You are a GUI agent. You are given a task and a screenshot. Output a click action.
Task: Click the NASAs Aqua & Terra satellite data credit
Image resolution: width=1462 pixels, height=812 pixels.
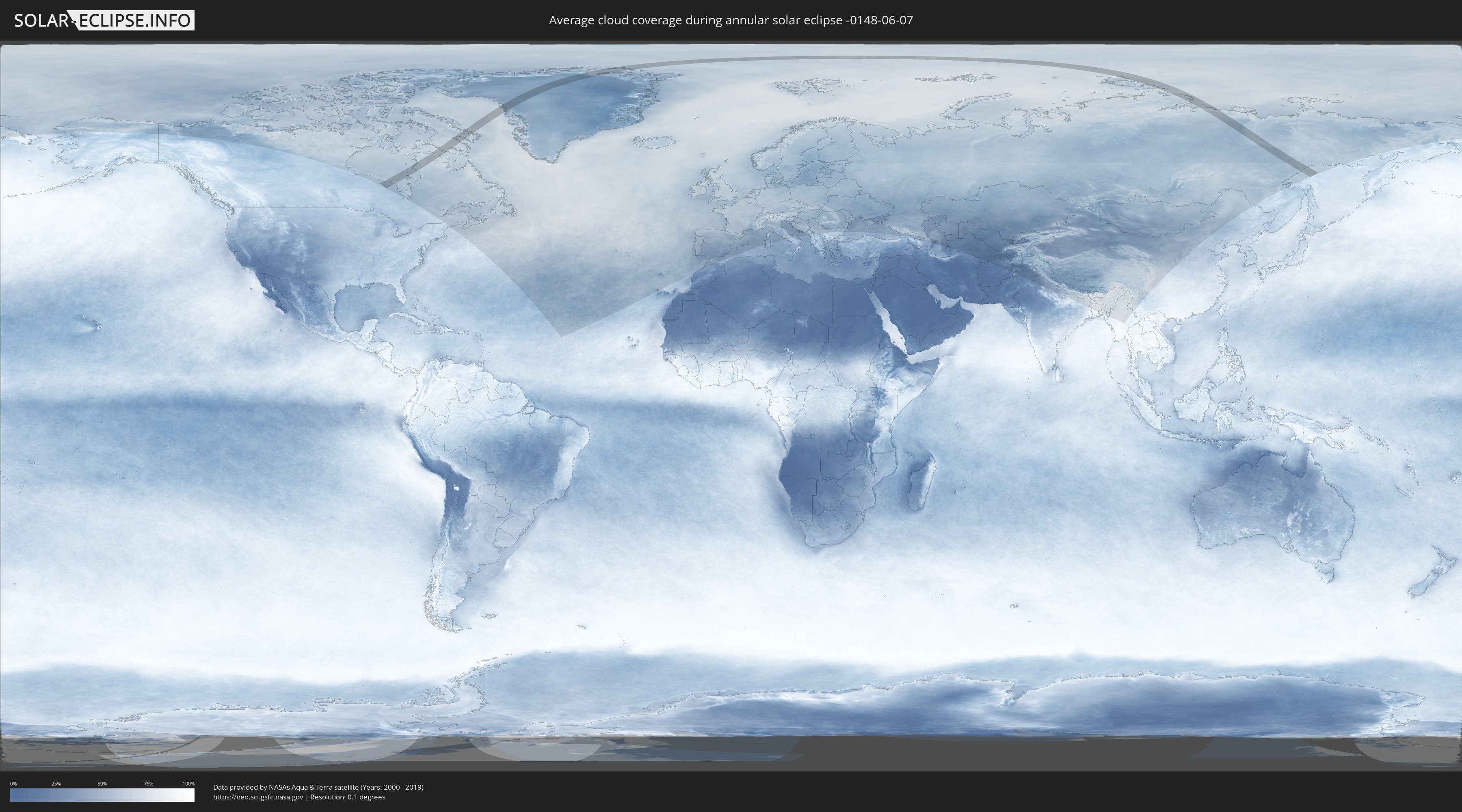[x=318, y=787]
